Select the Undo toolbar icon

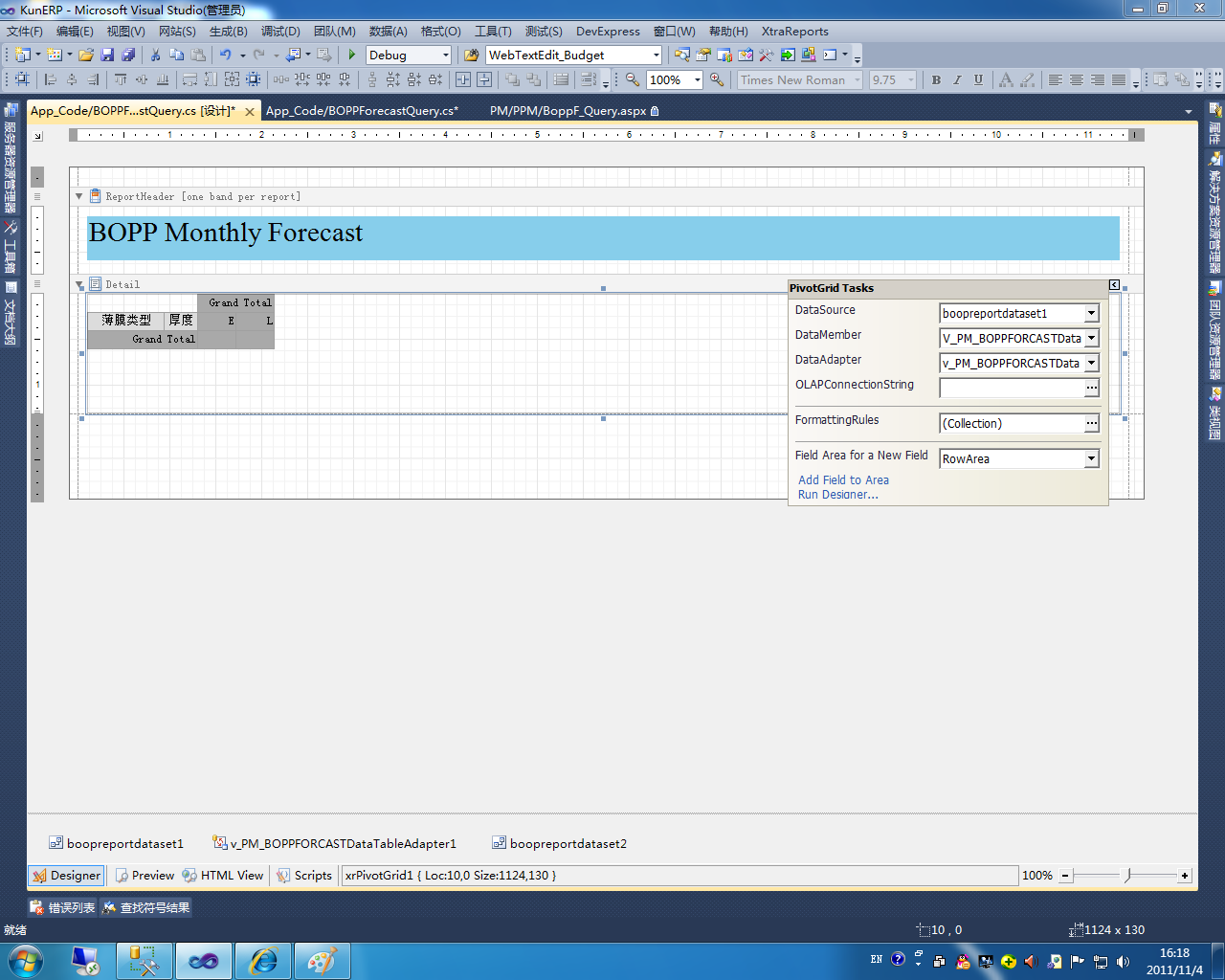point(222,56)
